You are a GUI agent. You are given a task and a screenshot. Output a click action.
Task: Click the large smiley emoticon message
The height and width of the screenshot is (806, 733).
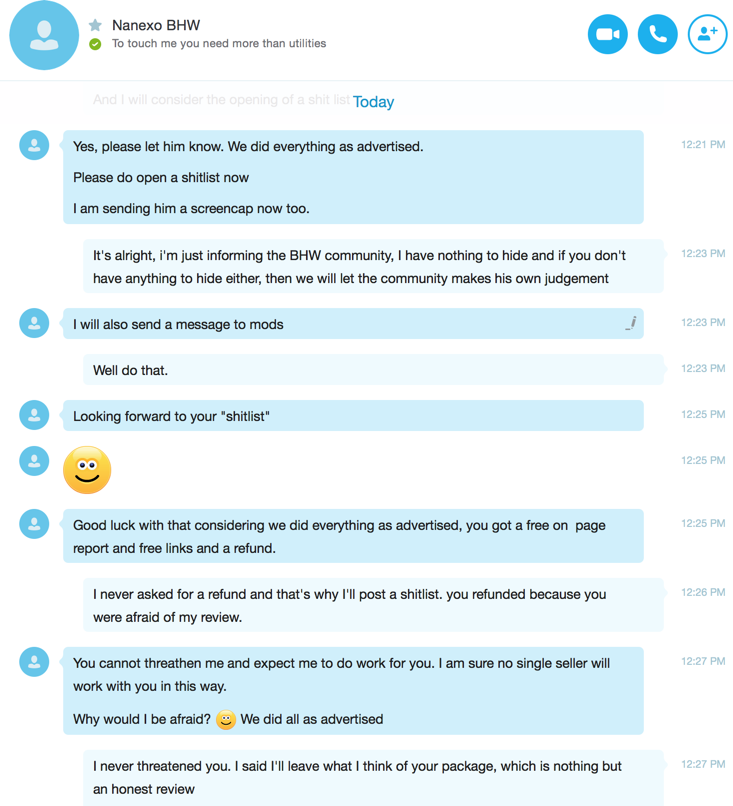coord(87,470)
